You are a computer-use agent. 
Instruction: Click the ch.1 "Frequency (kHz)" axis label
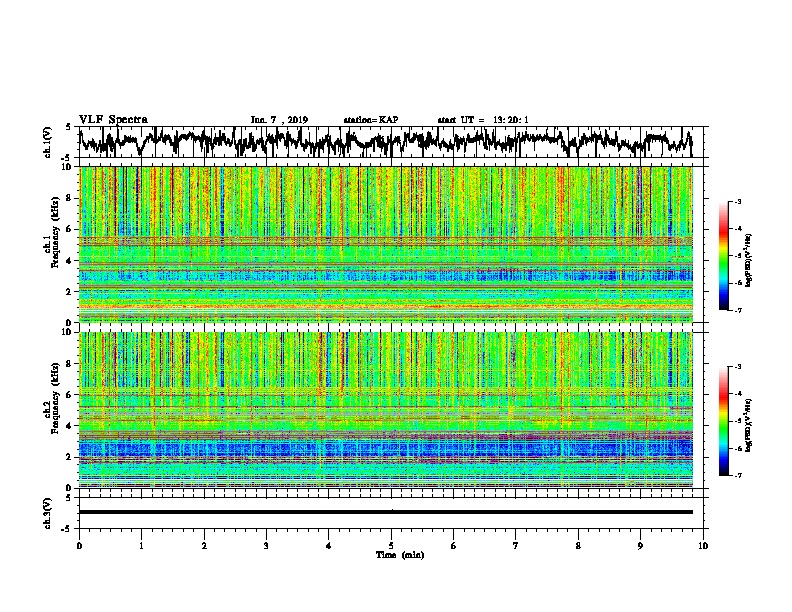(x=54, y=233)
